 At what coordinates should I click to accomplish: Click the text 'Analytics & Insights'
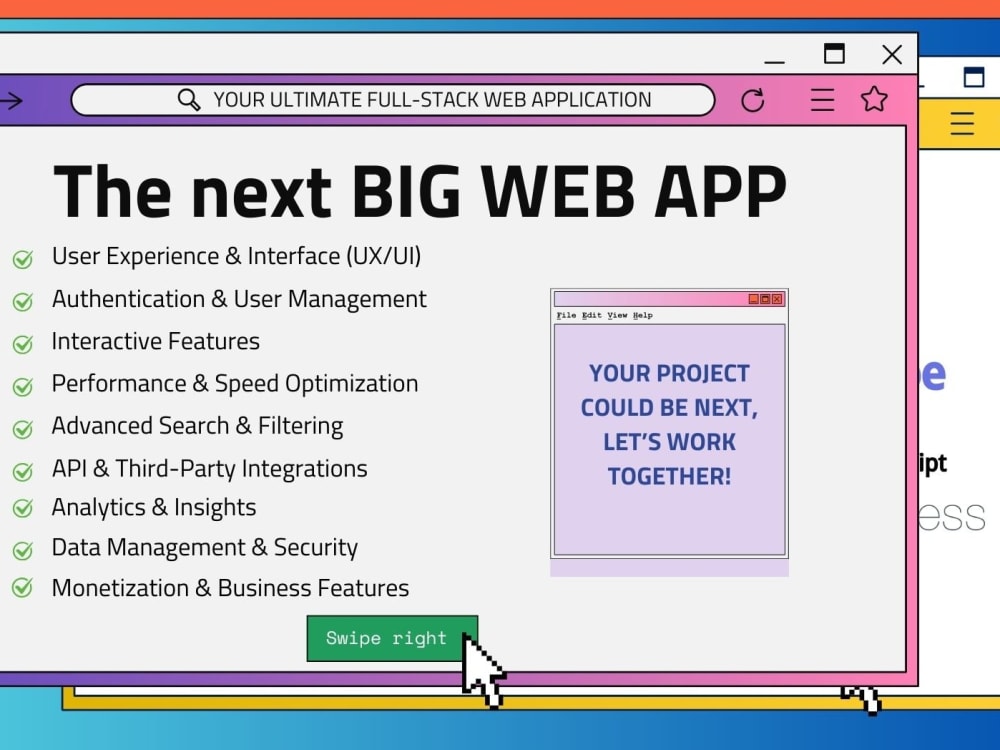click(x=154, y=508)
